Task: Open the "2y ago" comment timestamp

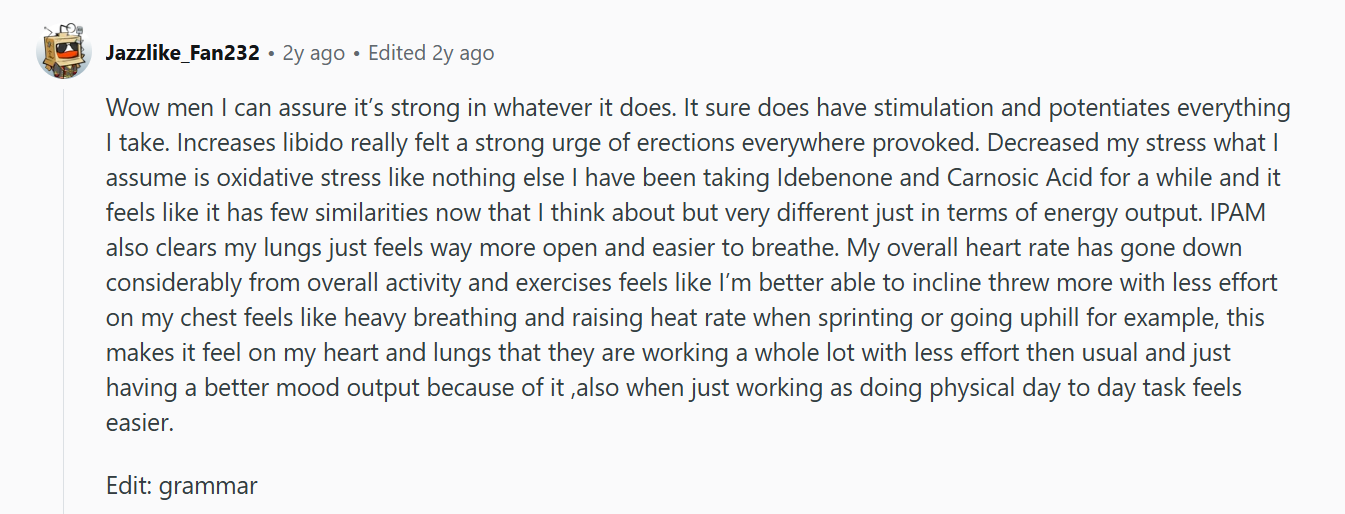Action: point(314,53)
